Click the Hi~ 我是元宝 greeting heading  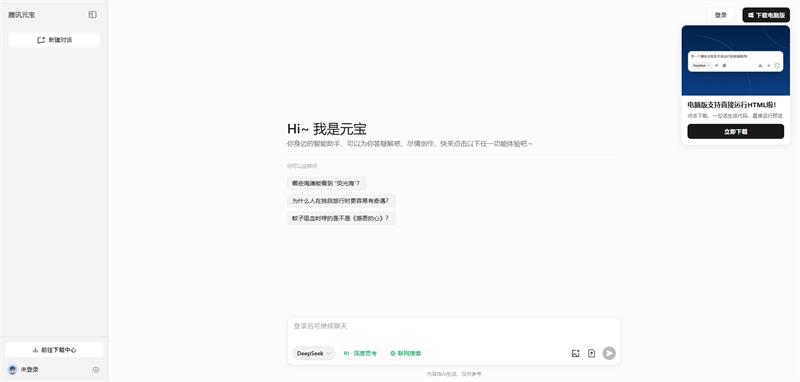click(327, 129)
